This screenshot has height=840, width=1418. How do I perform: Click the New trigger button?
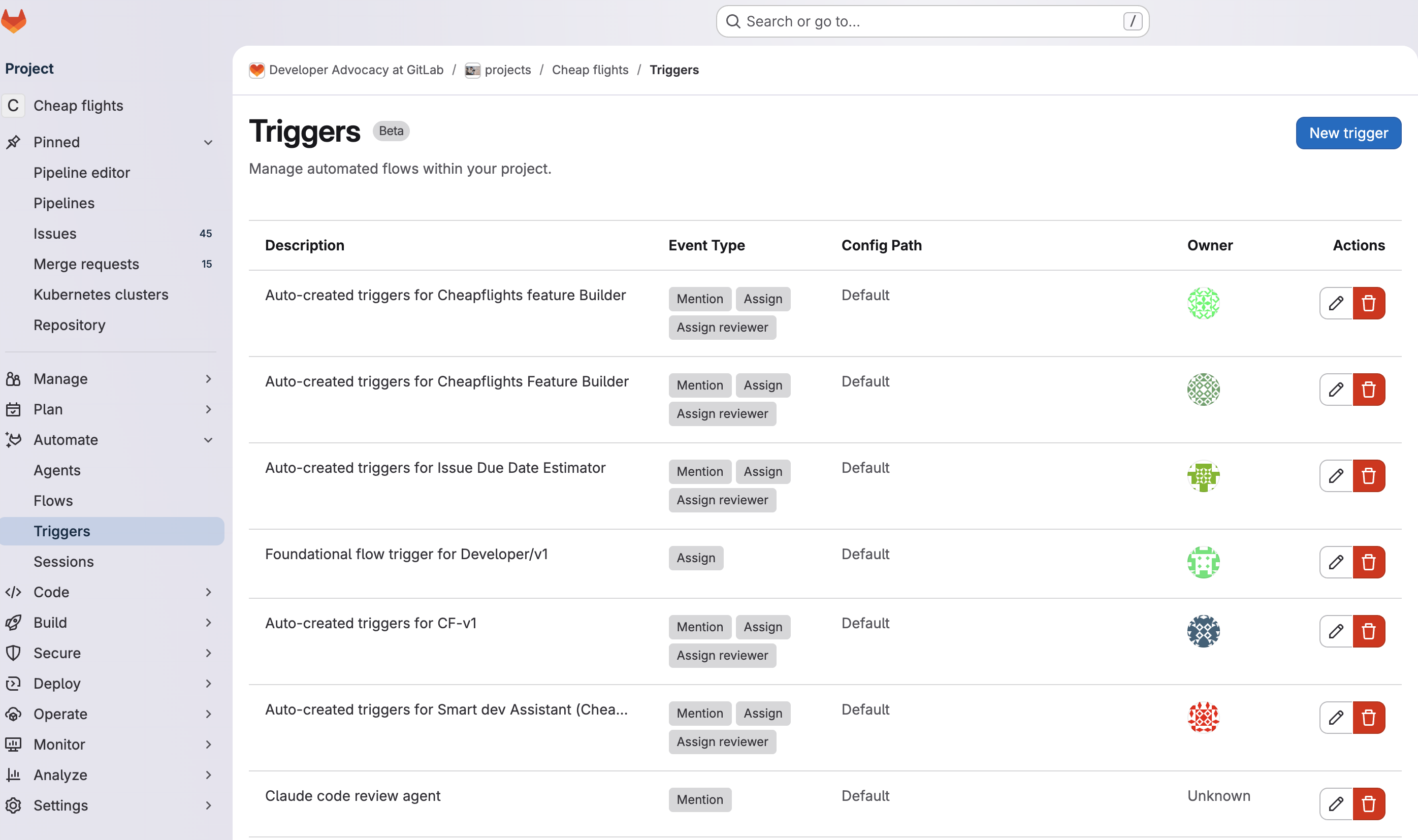[1348, 133]
